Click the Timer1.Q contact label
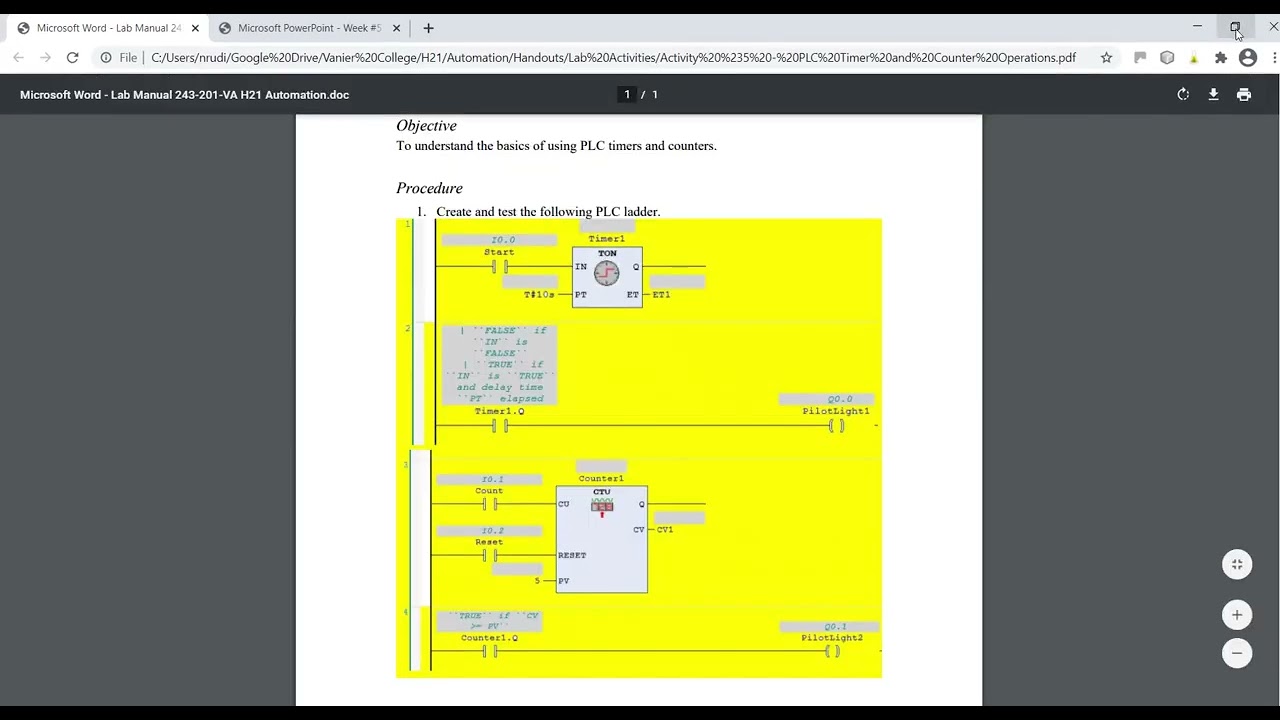This screenshot has width=1280, height=720. coord(499,411)
